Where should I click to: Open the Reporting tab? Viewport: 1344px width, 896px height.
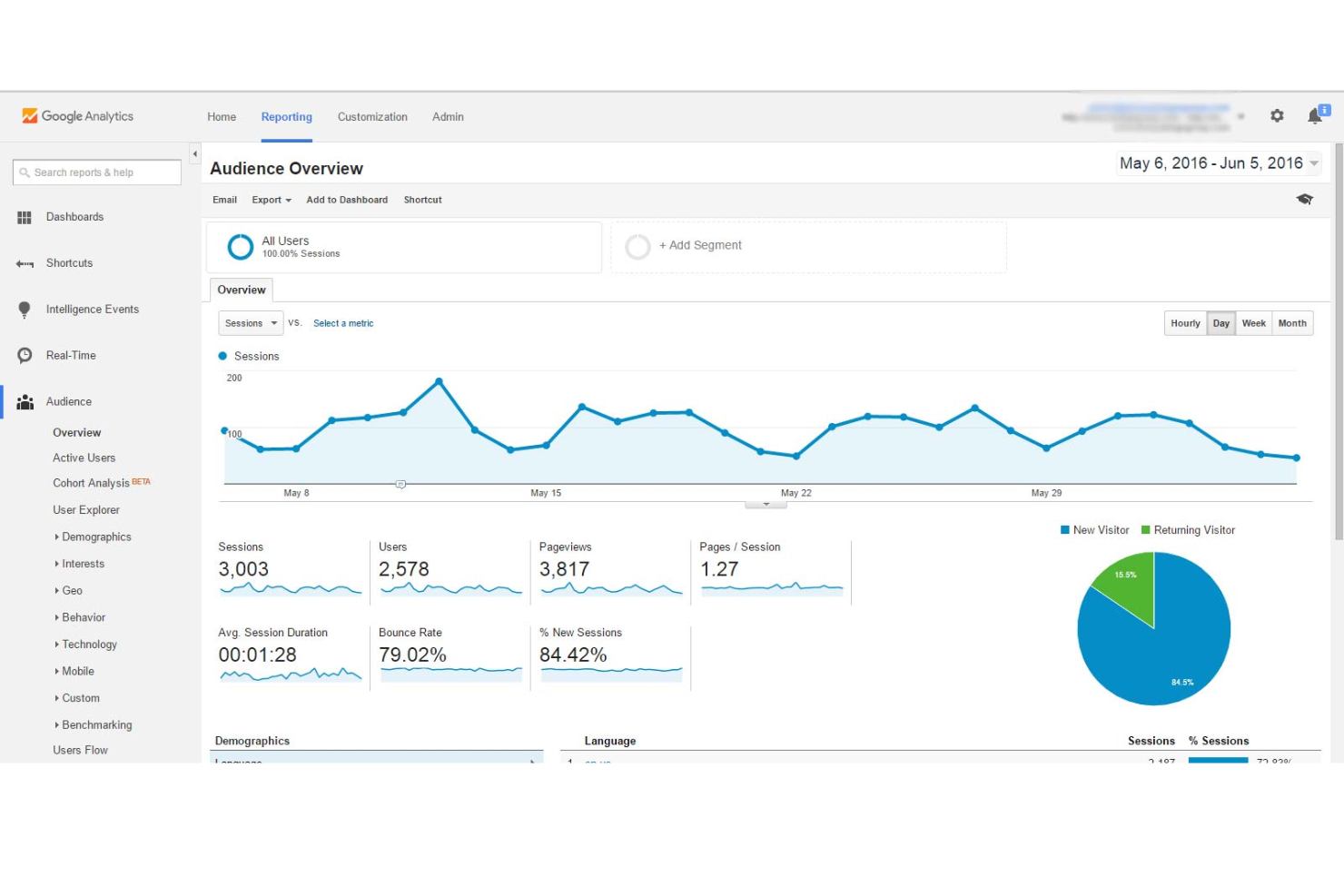287,117
